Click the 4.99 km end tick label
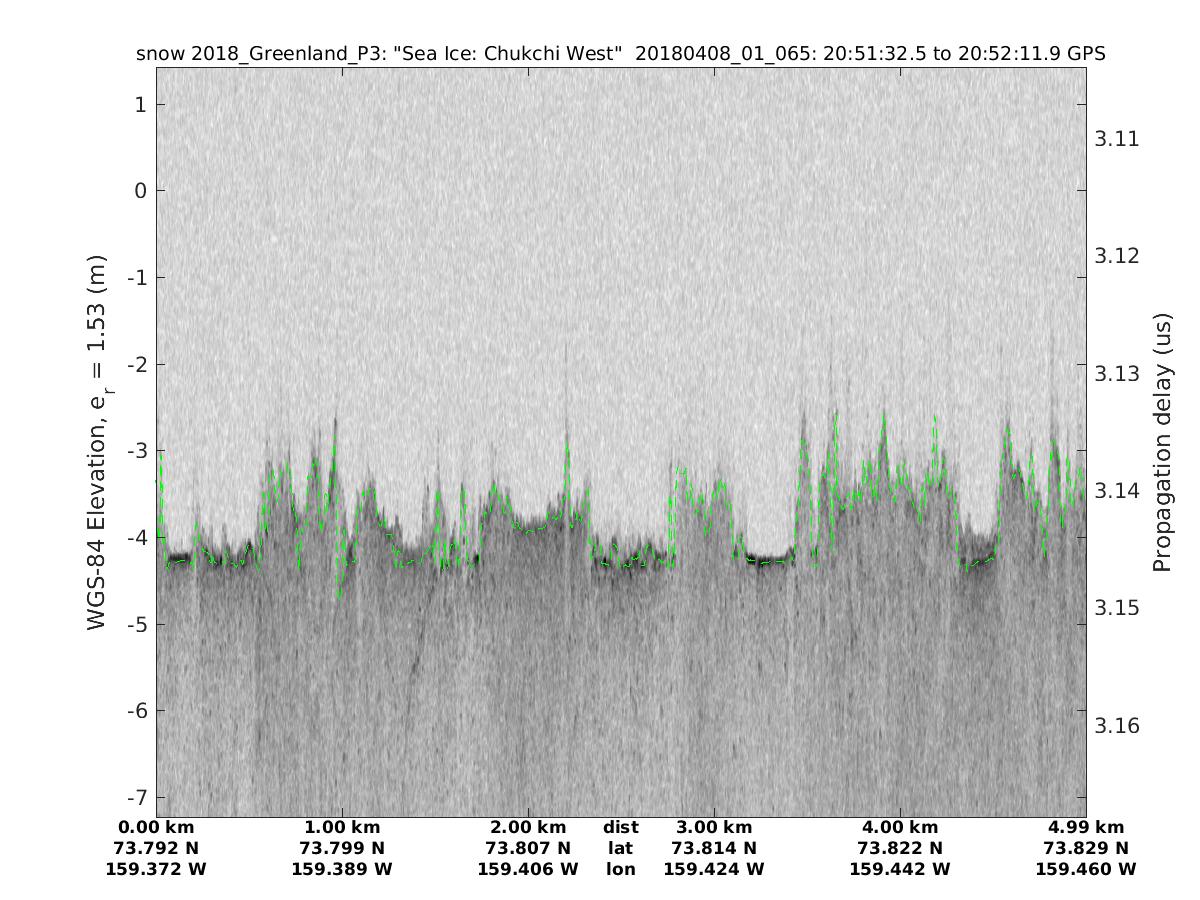The image size is (1200, 900). (1086, 827)
